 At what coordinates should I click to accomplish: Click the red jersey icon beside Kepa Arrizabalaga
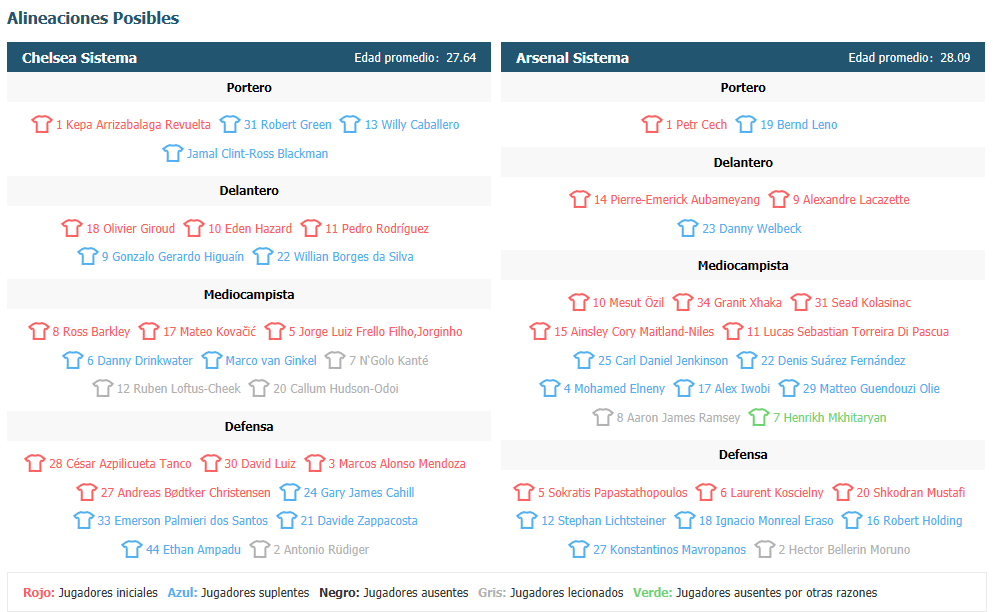point(41,125)
